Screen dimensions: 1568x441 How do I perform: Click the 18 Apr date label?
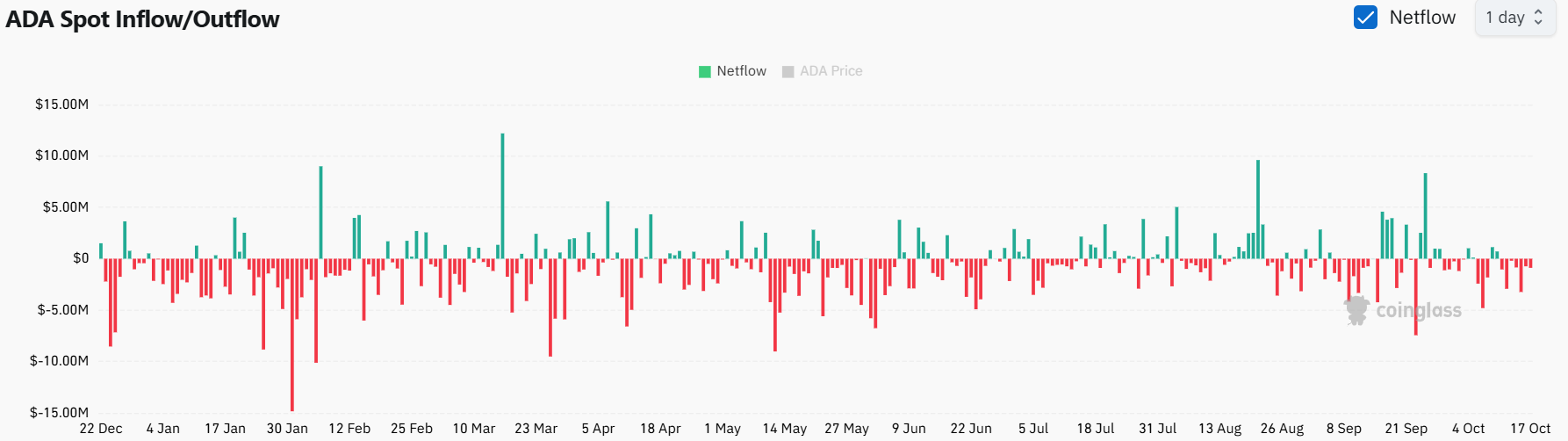pyautogui.click(x=660, y=429)
